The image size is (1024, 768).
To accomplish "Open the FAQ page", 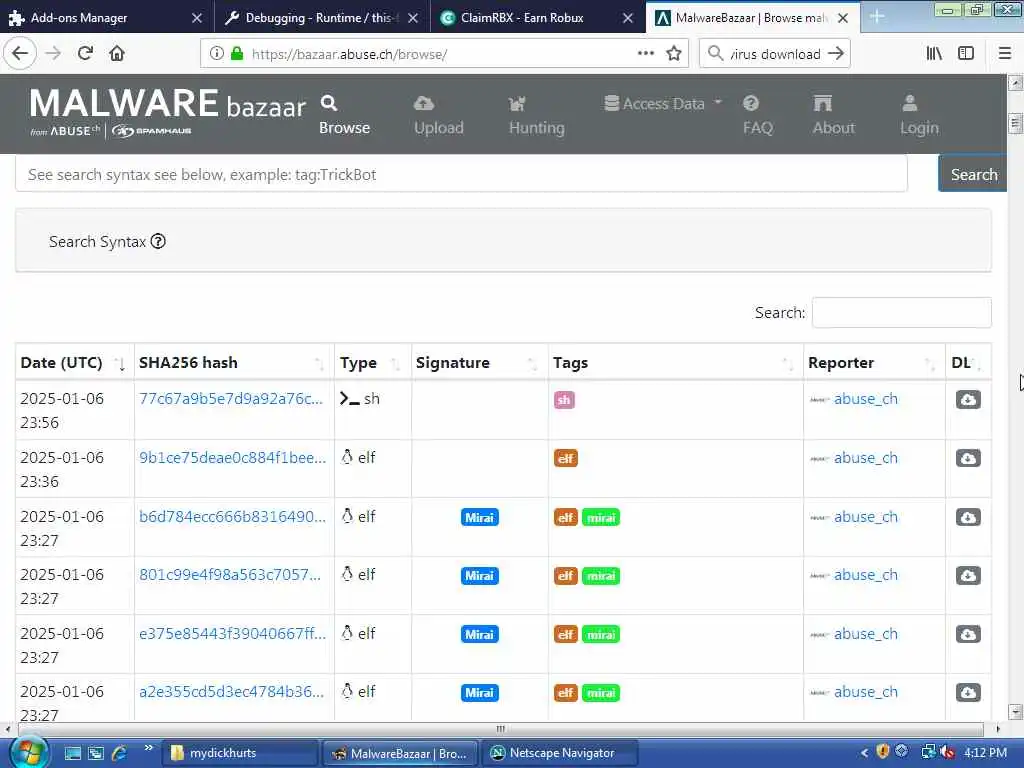I will point(758,116).
